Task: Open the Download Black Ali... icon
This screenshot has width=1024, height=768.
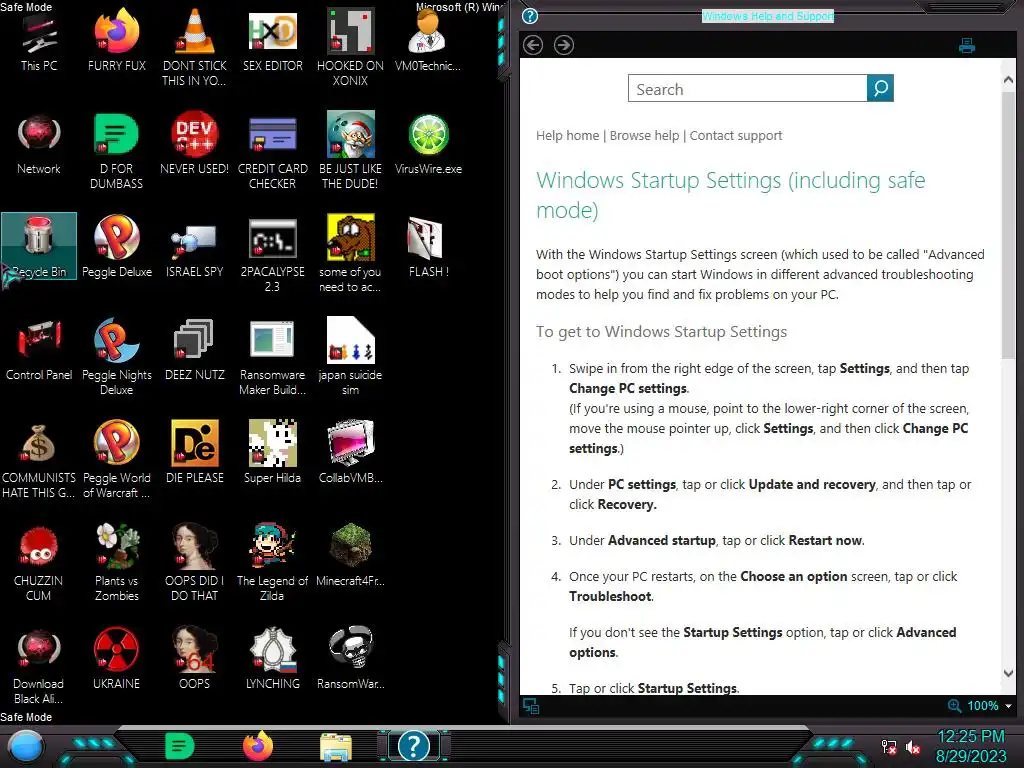Action: click(39, 665)
